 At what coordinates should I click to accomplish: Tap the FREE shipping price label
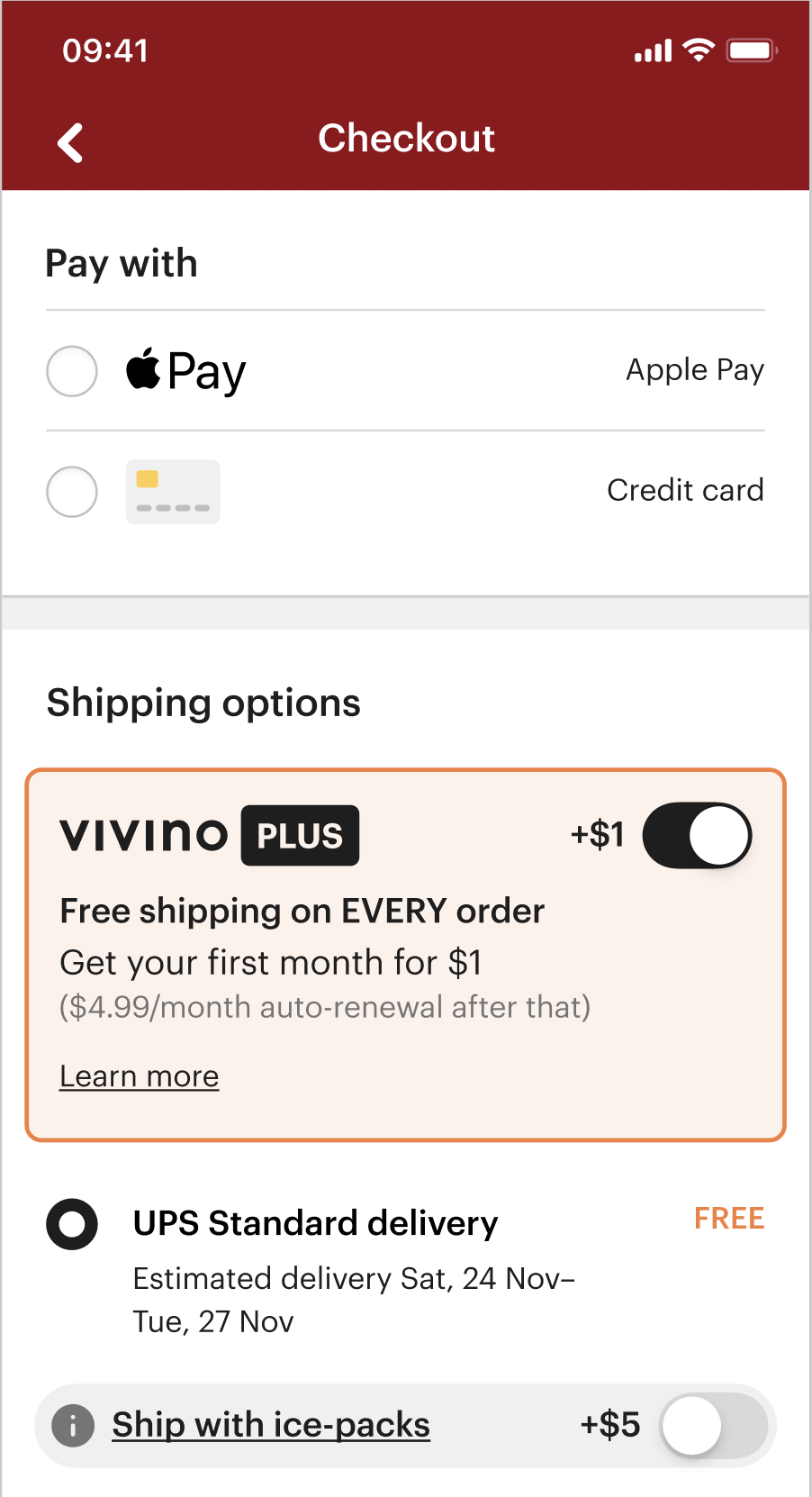pos(729,1219)
